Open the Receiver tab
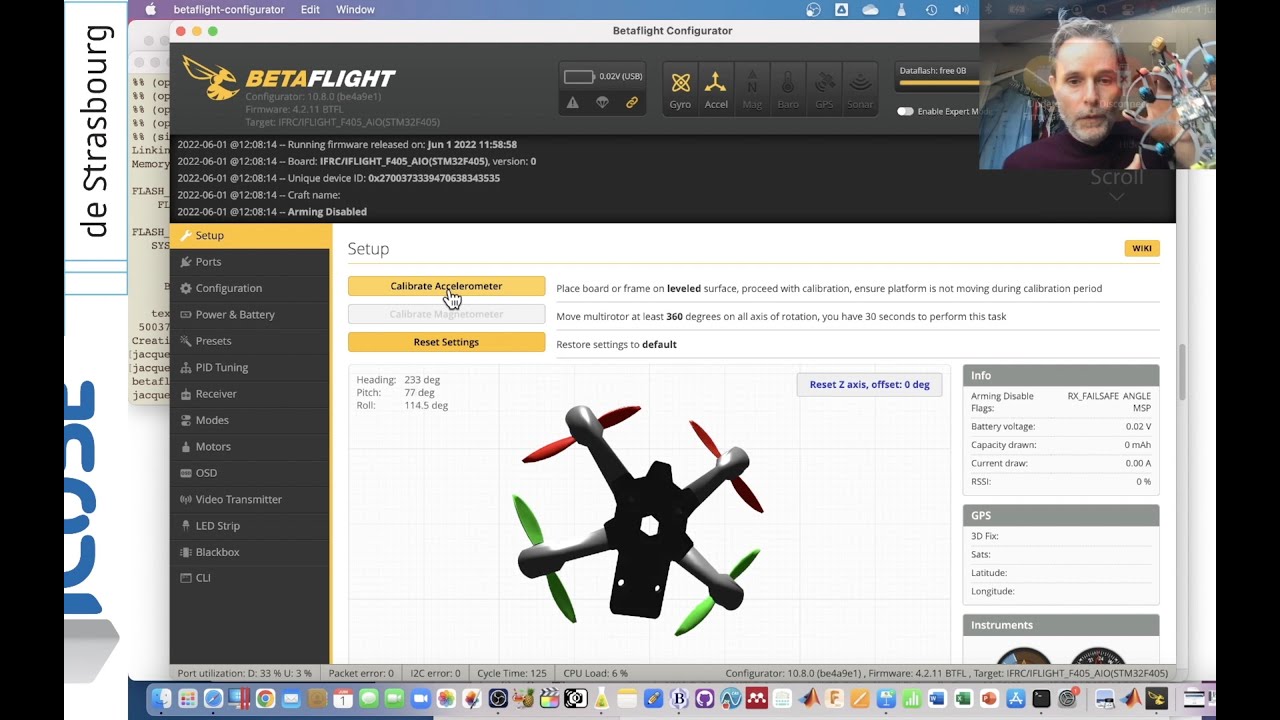The width and height of the screenshot is (1280, 720). 250,394
